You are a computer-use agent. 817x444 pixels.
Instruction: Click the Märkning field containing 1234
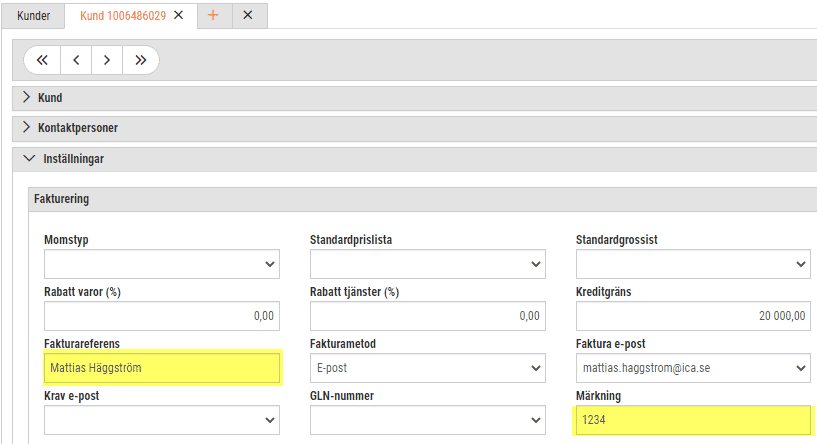693,420
